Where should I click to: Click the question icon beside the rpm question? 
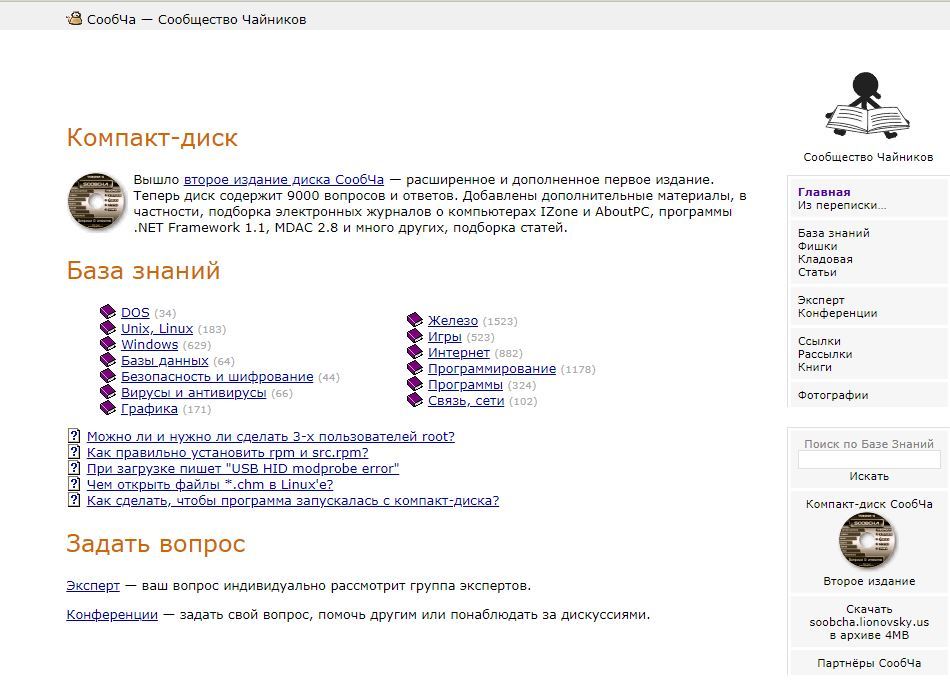coord(74,453)
